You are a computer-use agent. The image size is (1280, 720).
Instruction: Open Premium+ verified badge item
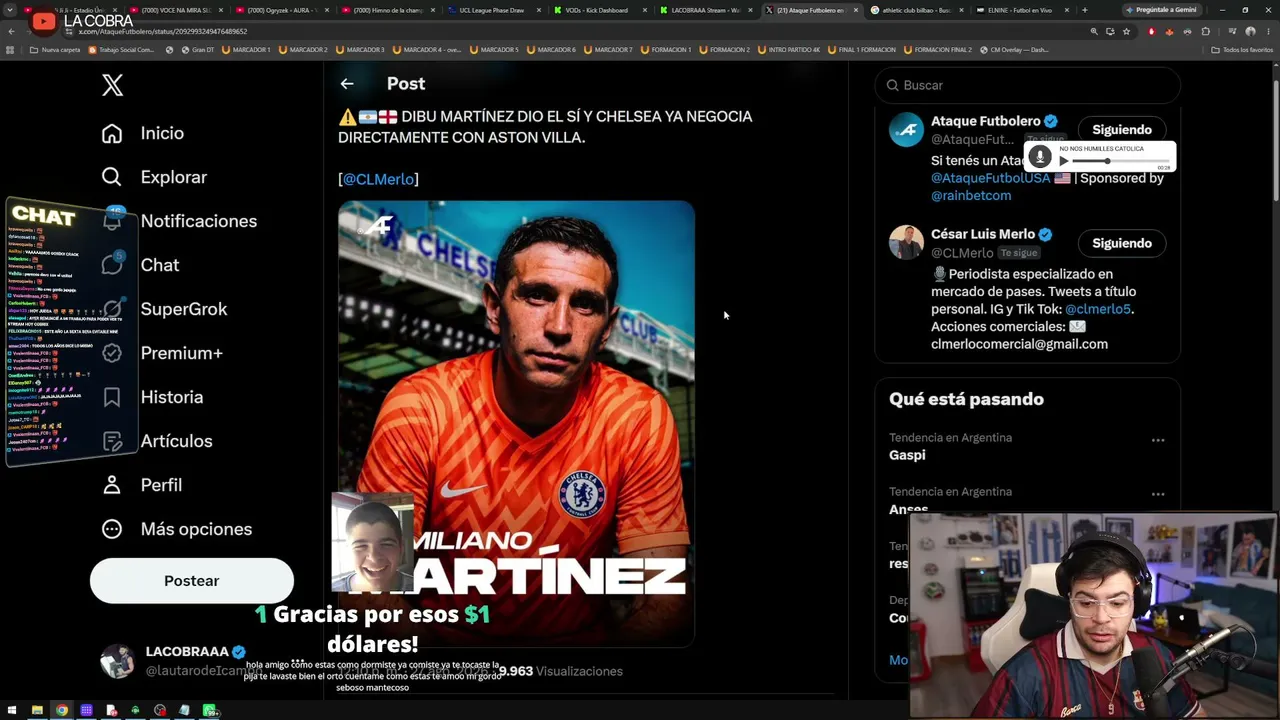112,353
